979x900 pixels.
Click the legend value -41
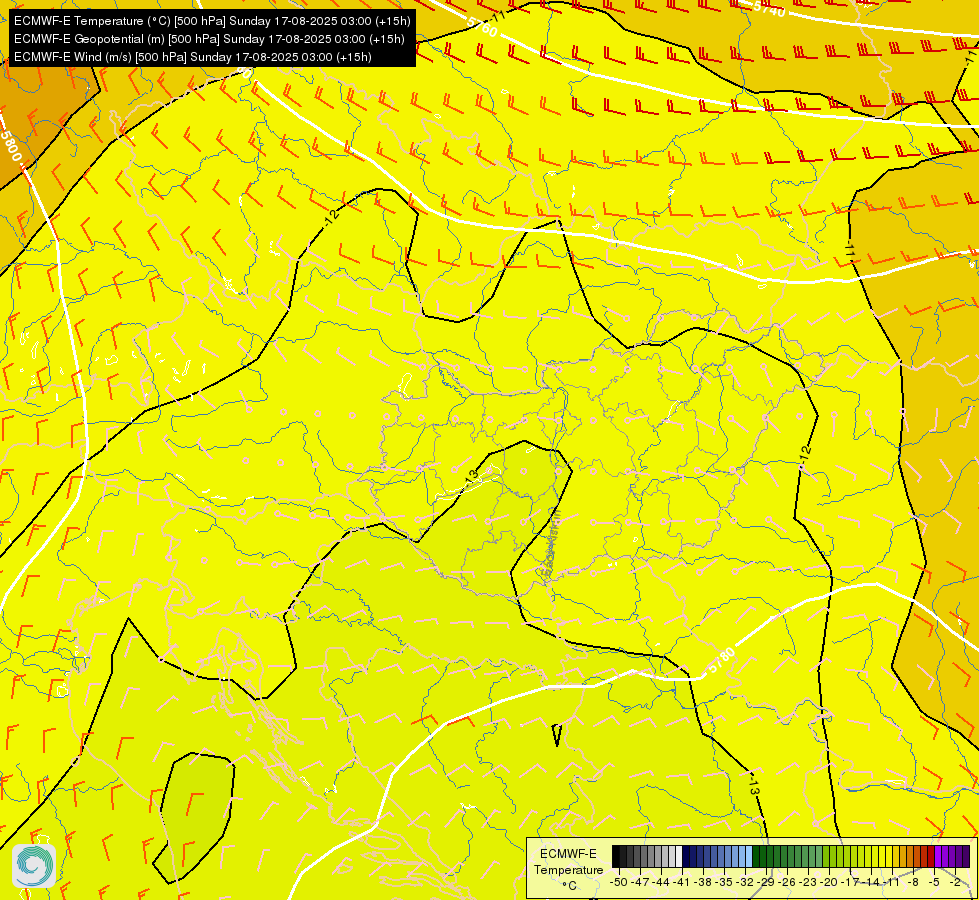click(682, 882)
